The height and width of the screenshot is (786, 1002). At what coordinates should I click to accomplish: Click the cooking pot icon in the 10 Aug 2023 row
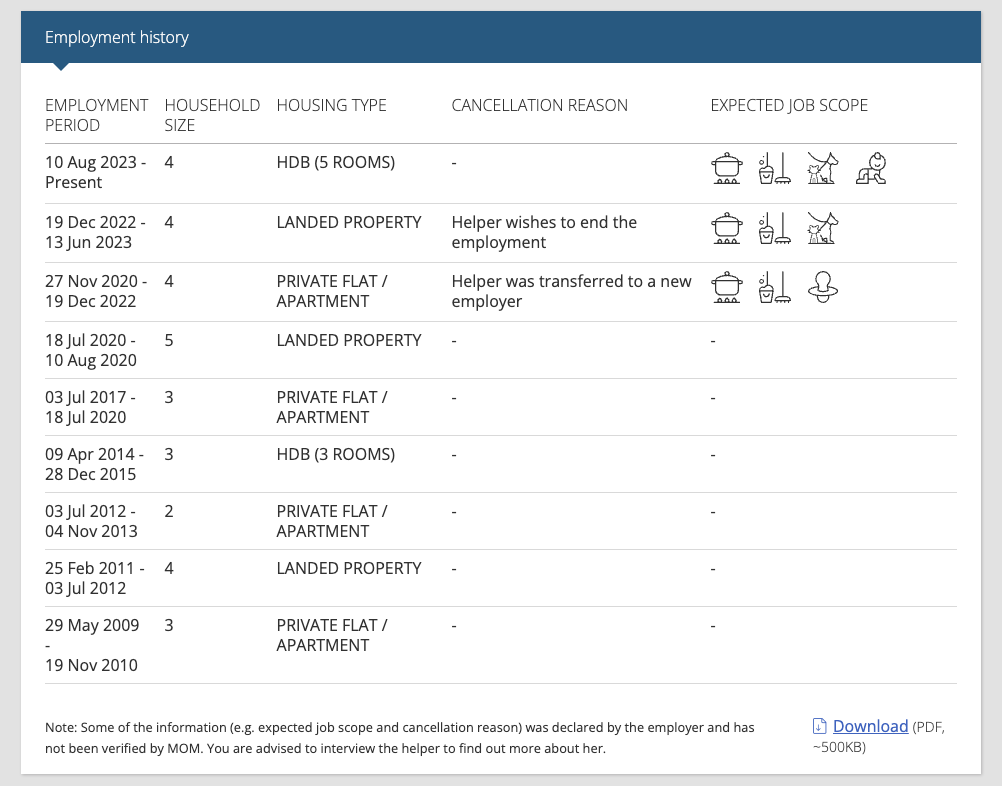click(x=727, y=168)
